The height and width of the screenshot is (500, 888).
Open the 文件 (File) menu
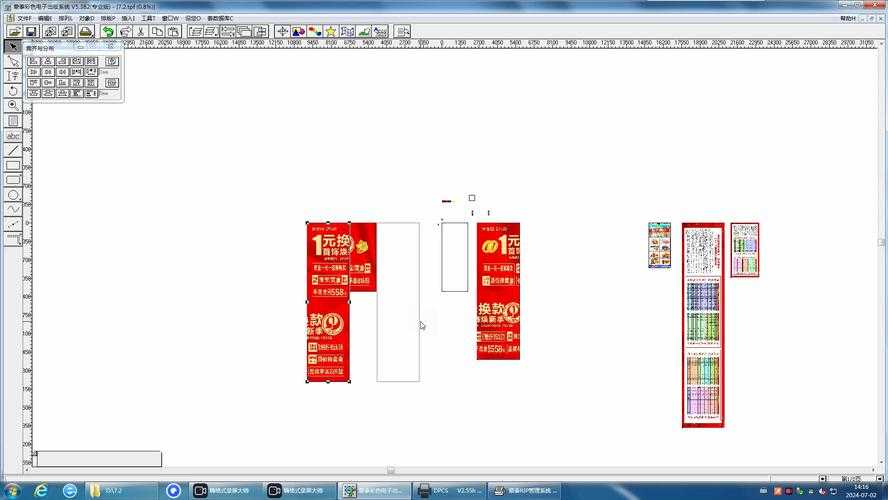click(23, 18)
